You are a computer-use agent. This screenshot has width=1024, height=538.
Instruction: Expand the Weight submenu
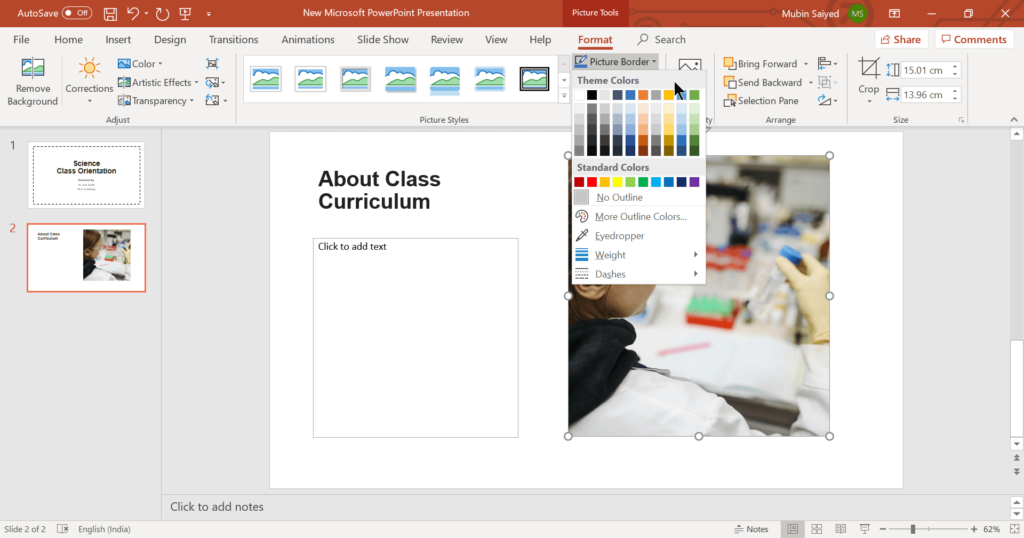(x=635, y=255)
